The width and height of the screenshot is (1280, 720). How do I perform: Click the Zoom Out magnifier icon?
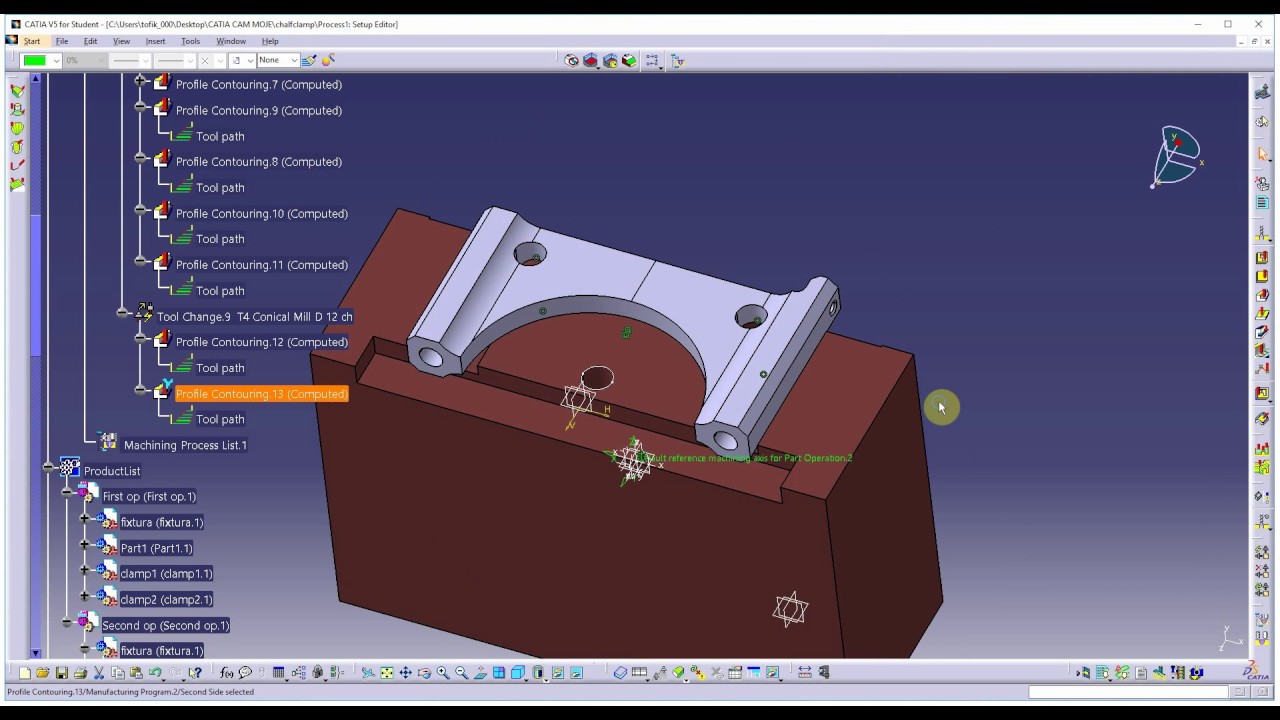tap(462, 673)
